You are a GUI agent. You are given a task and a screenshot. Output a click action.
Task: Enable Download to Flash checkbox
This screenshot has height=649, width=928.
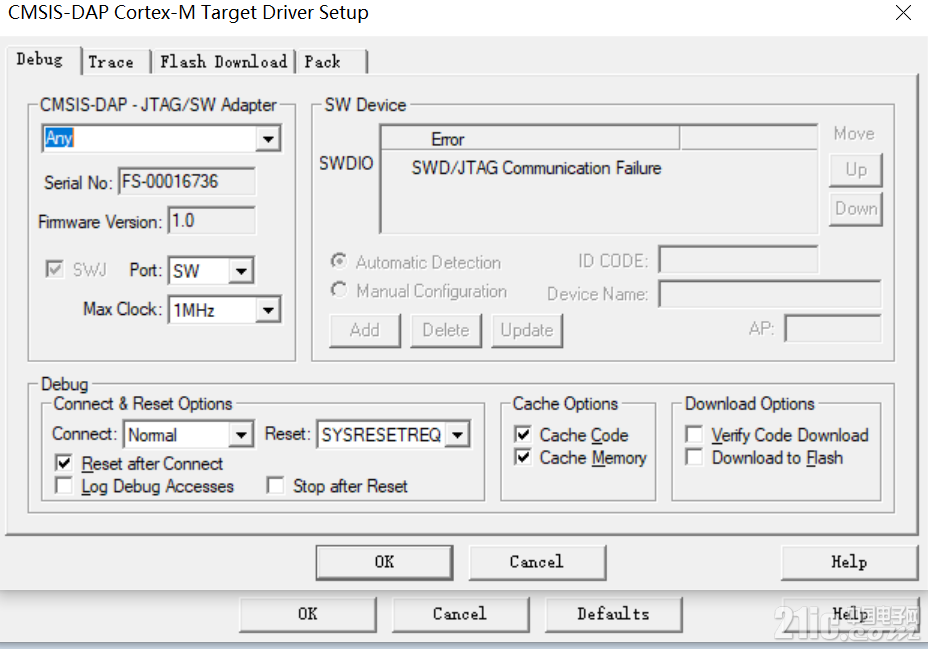pos(694,457)
